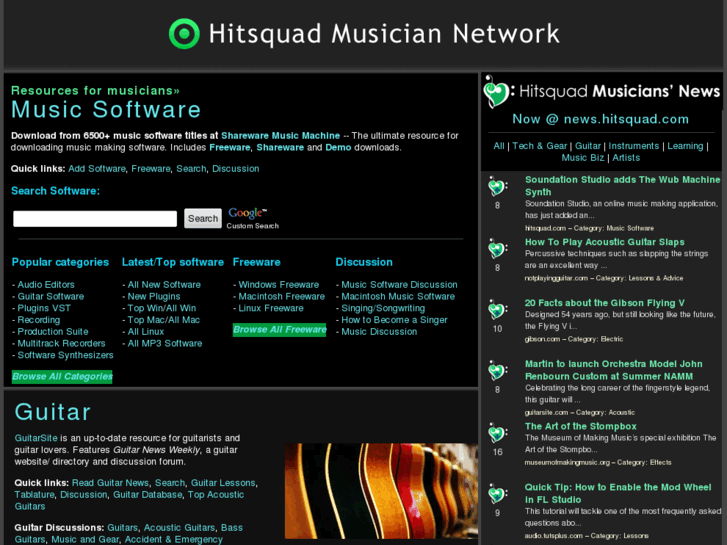Open Soundation Studio Wub Machine headline

point(622,186)
